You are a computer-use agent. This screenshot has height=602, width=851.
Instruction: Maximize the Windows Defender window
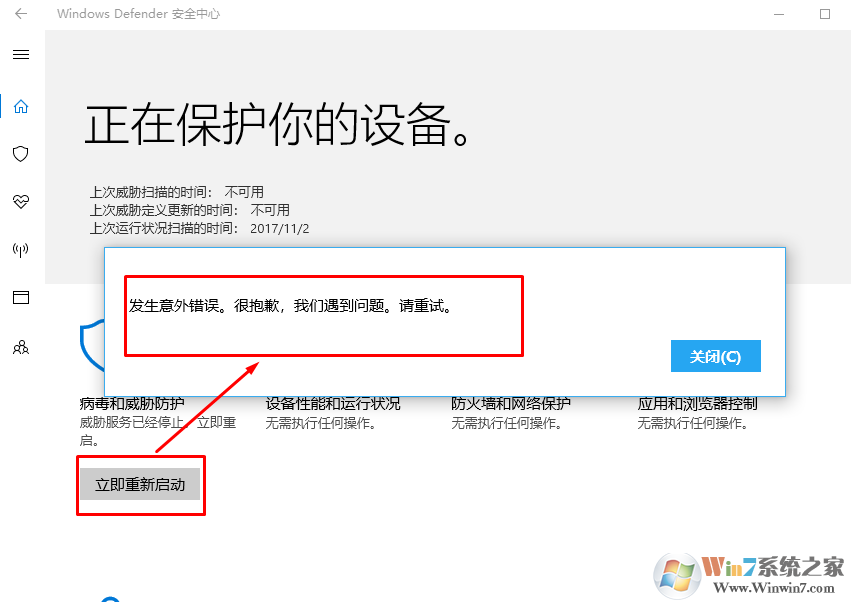click(x=825, y=14)
